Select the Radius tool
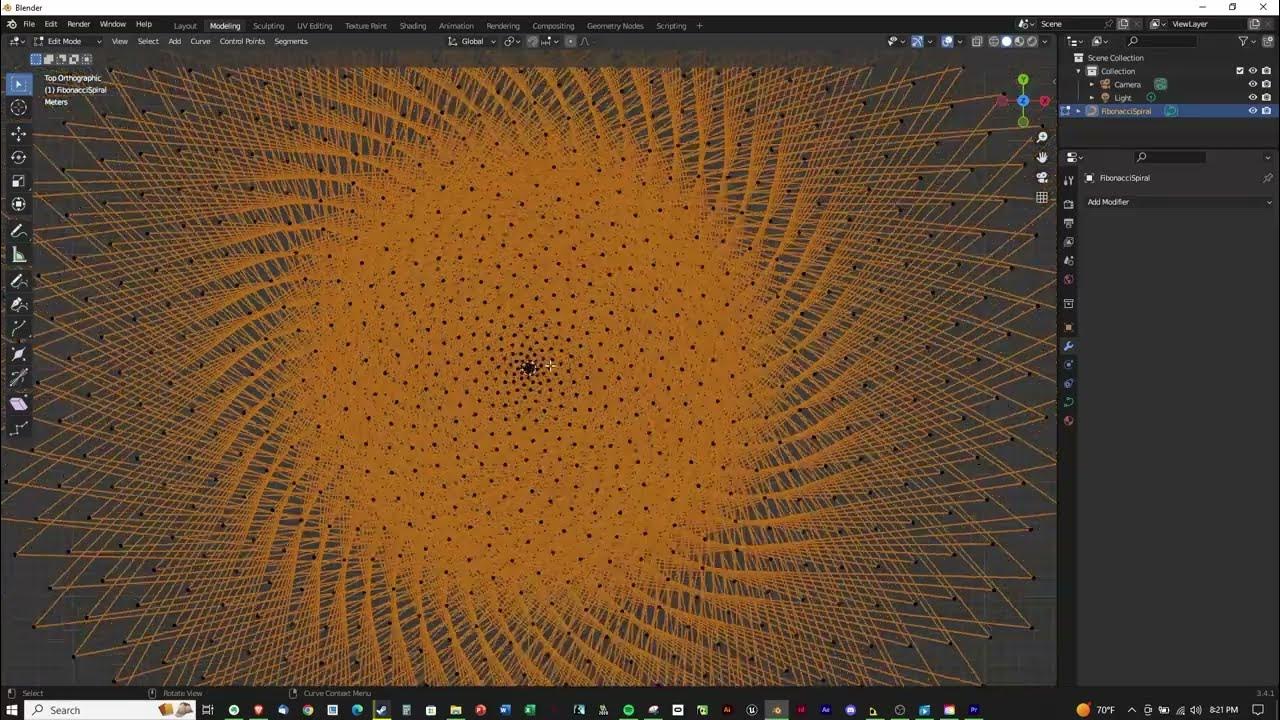 click(19, 354)
